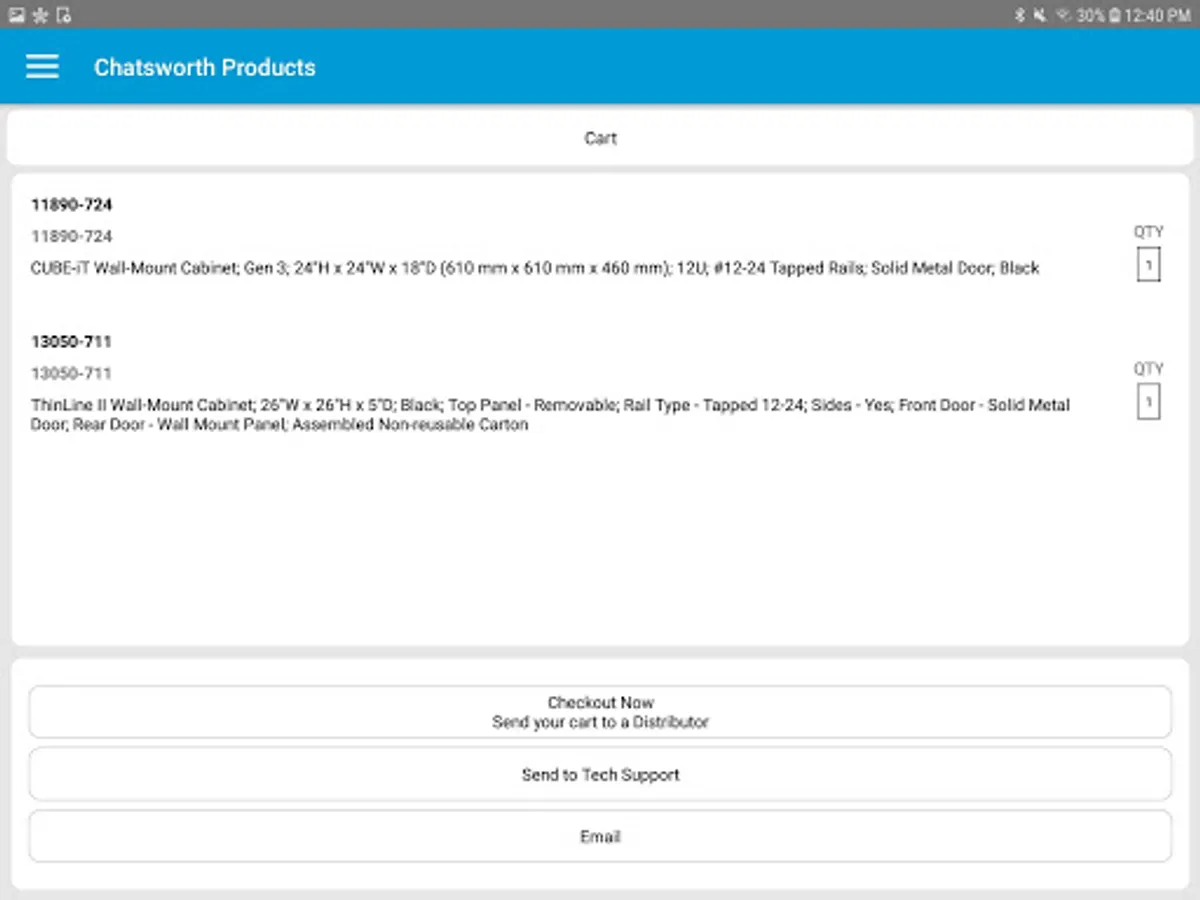Viewport: 1200px width, 900px height.
Task: Tap gray 13050-711 subtitle text
Action: [71, 373]
